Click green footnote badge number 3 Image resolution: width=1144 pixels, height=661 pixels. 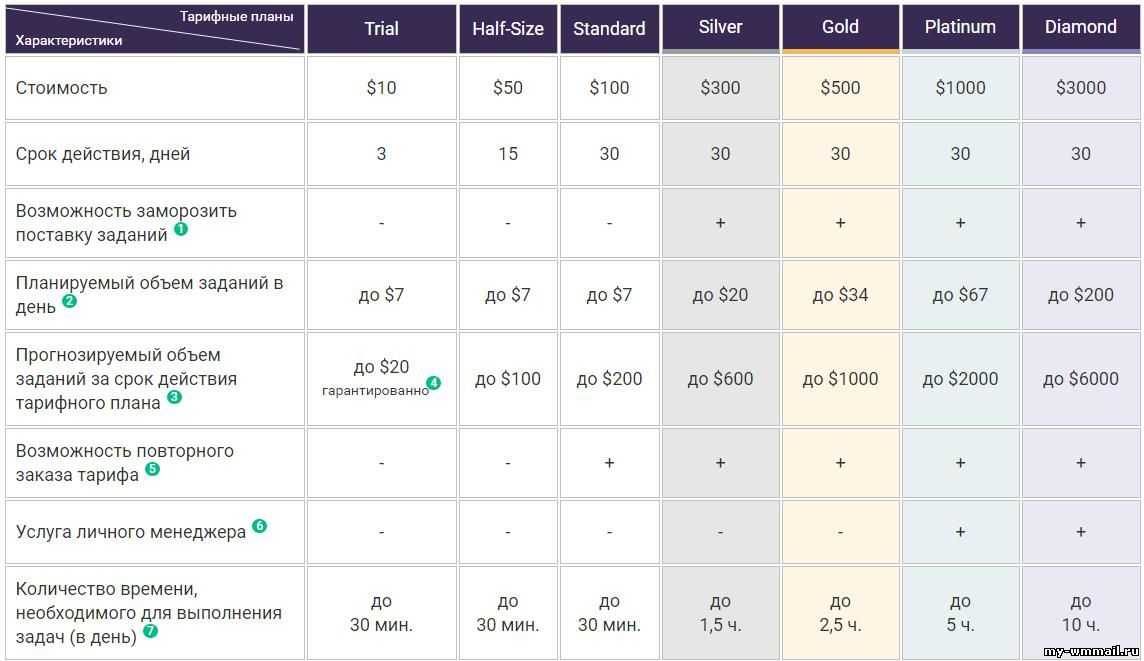pyautogui.click(x=174, y=396)
